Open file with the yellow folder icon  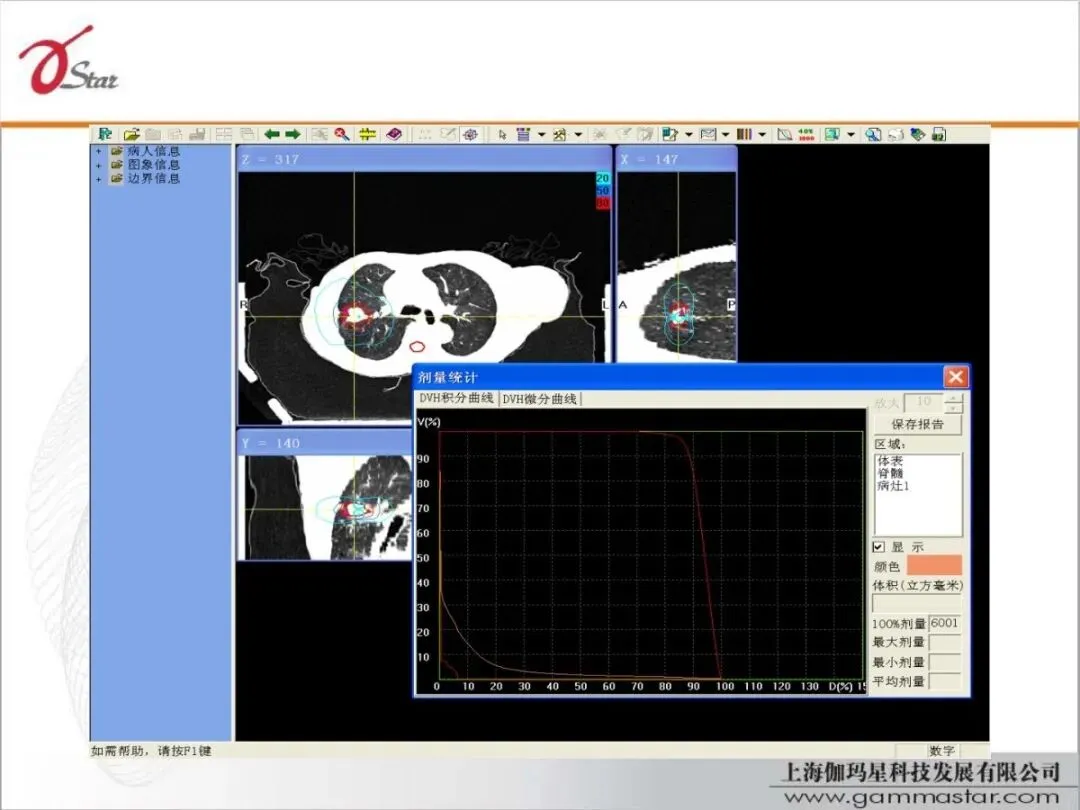(x=132, y=134)
